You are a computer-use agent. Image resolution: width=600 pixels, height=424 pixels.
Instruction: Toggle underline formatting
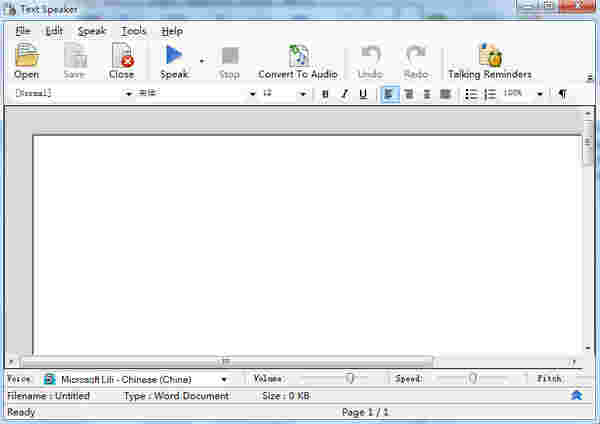coord(362,94)
